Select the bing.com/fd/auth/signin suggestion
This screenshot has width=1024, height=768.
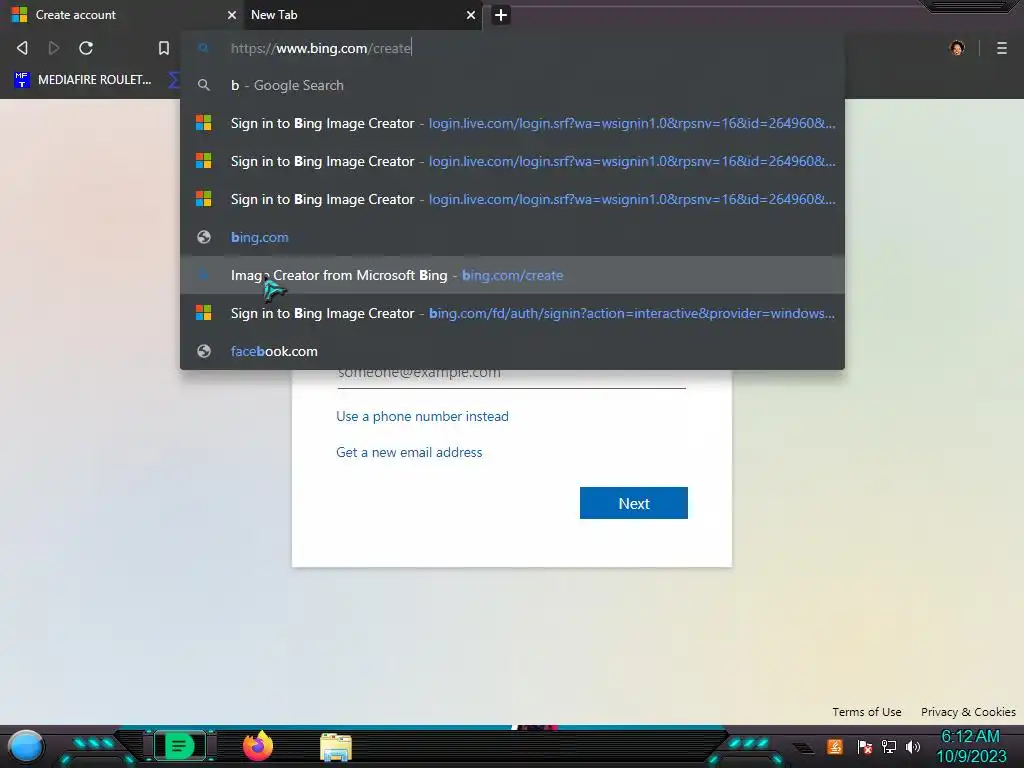pos(513,313)
